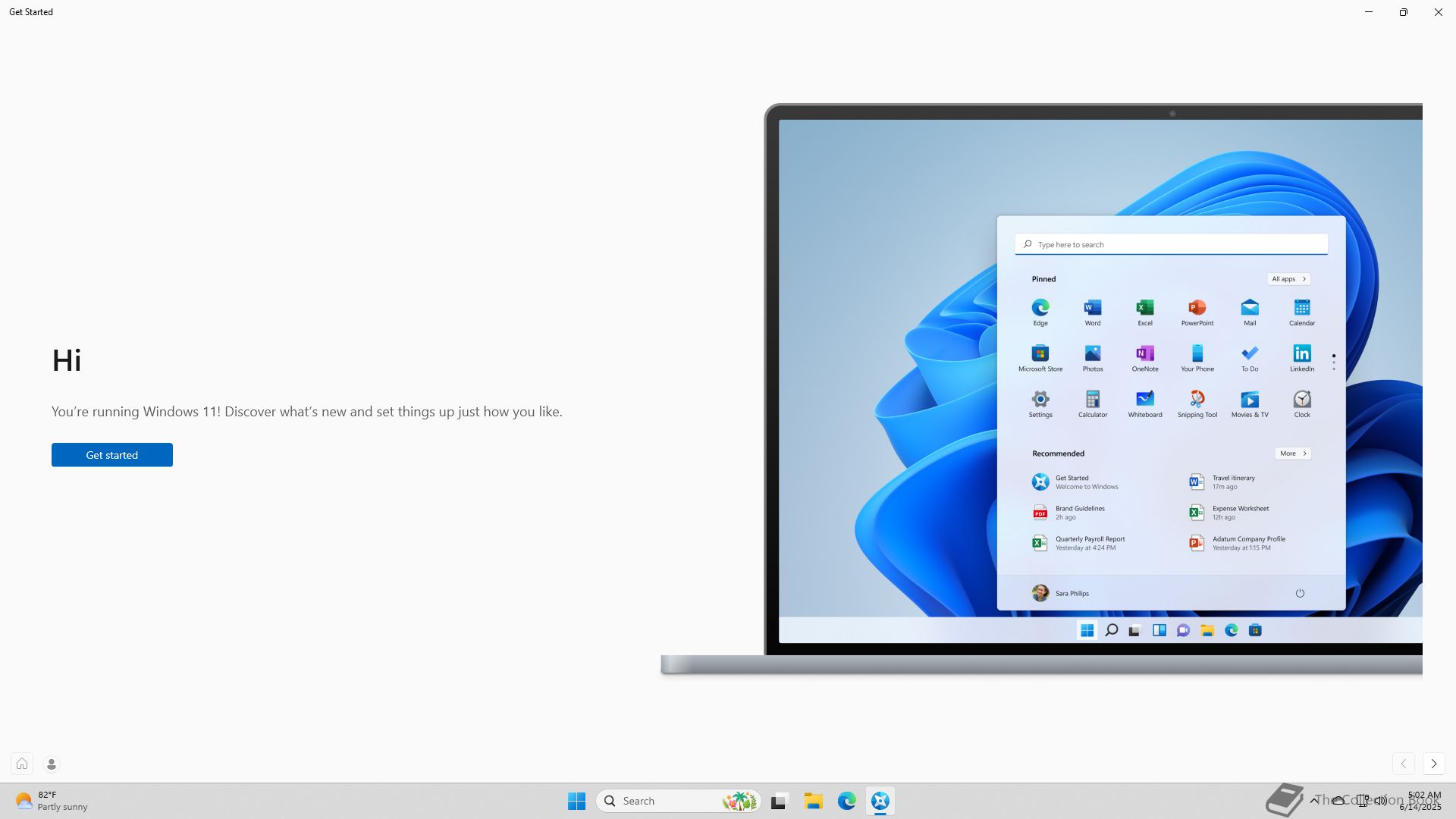Click the account profile icon
Image resolution: width=1456 pixels, height=819 pixels.
point(52,764)
